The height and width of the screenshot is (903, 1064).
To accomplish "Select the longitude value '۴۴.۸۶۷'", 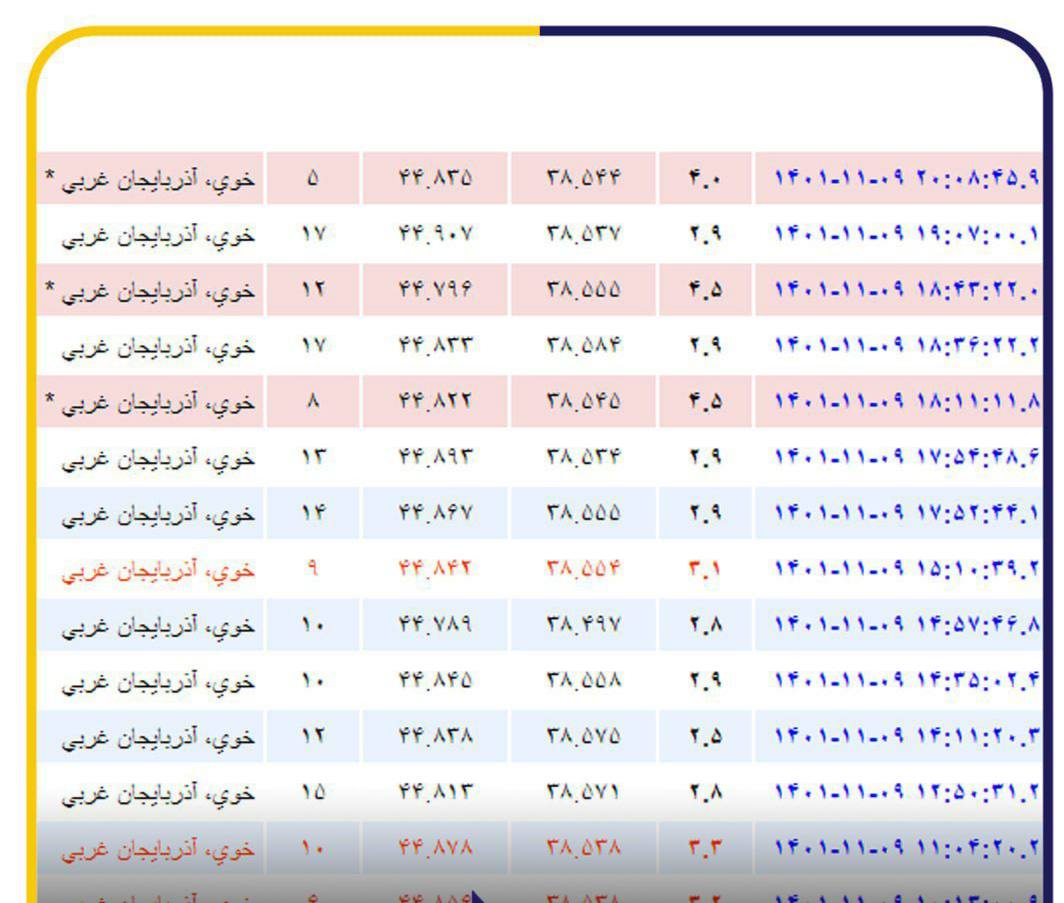I will pyautogui.click(x=435, y=513).
